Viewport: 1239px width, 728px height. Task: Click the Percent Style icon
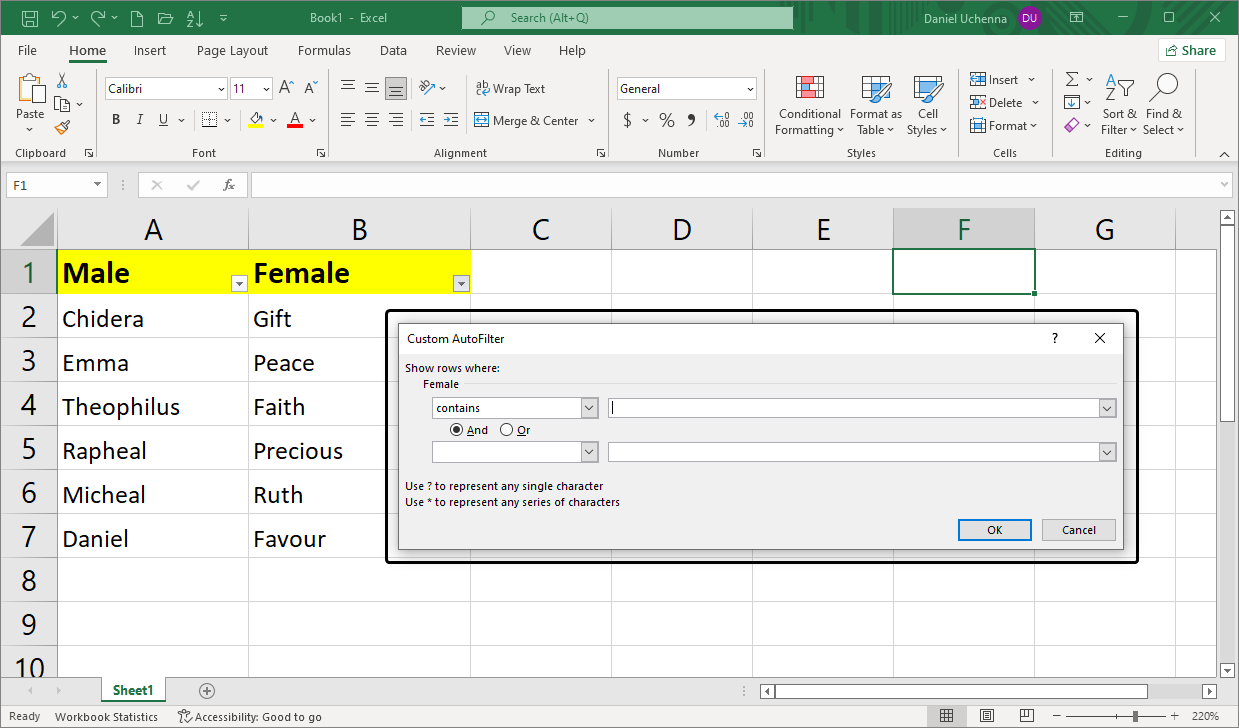tap(666, 120)
